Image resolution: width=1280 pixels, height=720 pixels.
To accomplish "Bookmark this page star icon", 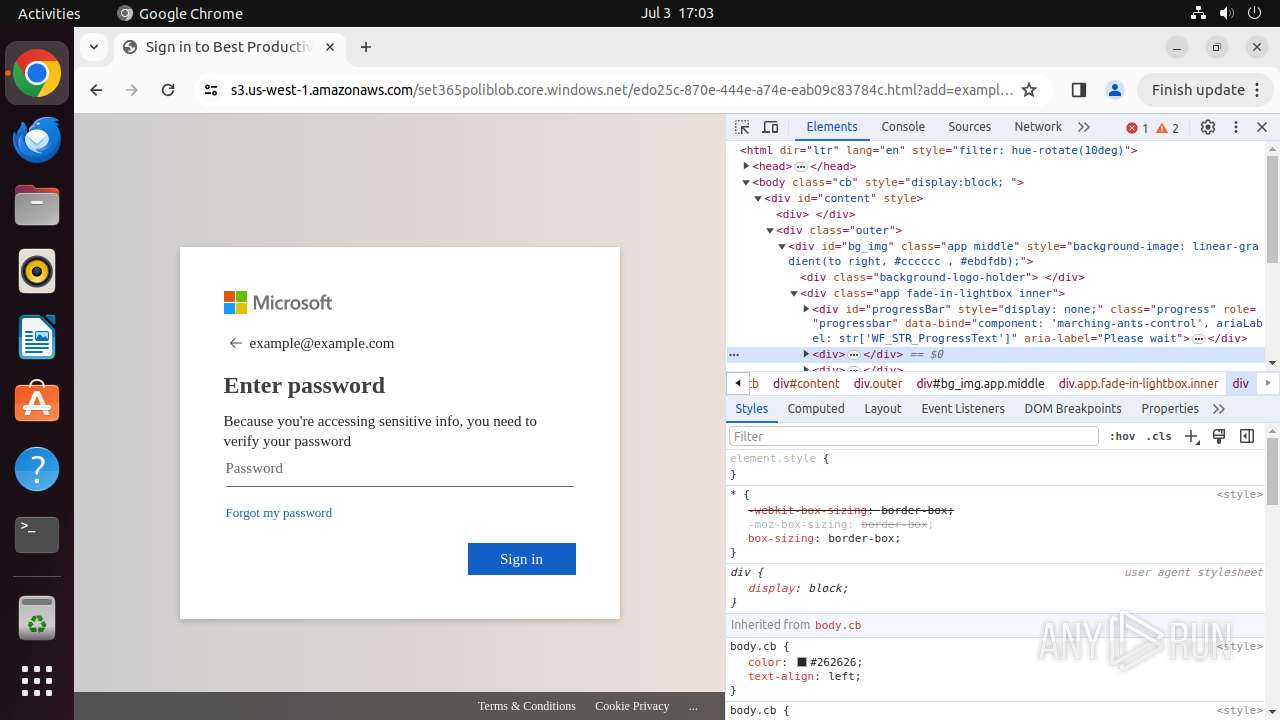I will pyautogui.click(x=1029, y=90).
